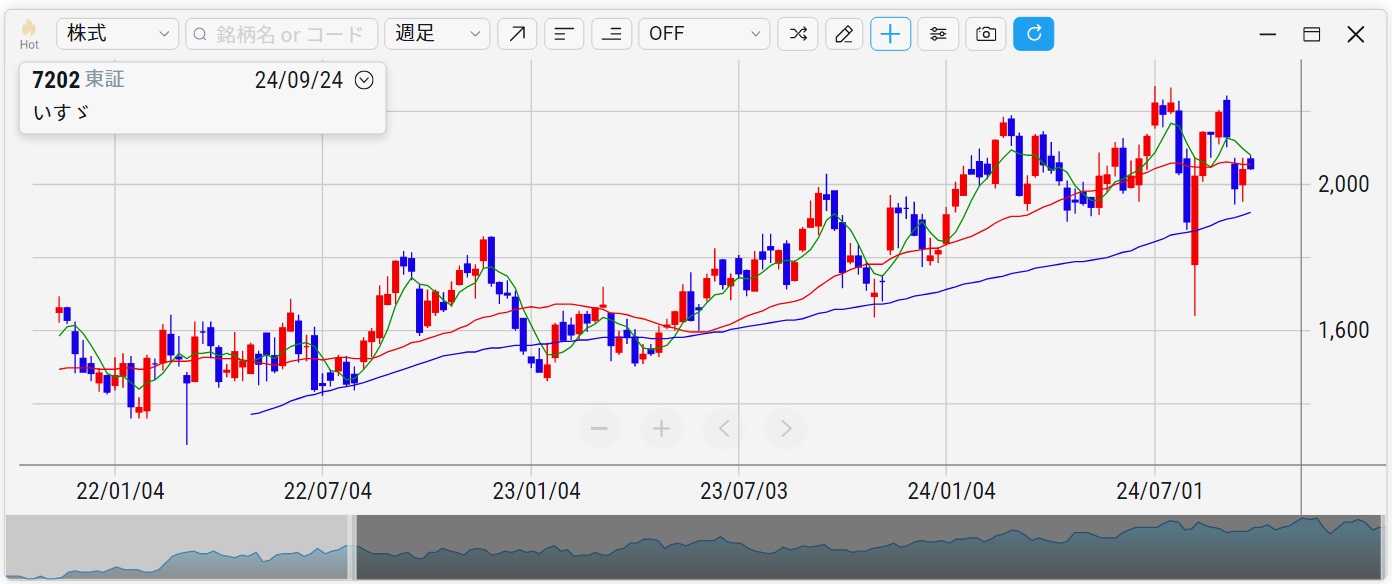This screenshot has height=584, width=1392.
Task: Zoom out chart with minus button
Action: [600, 429]
